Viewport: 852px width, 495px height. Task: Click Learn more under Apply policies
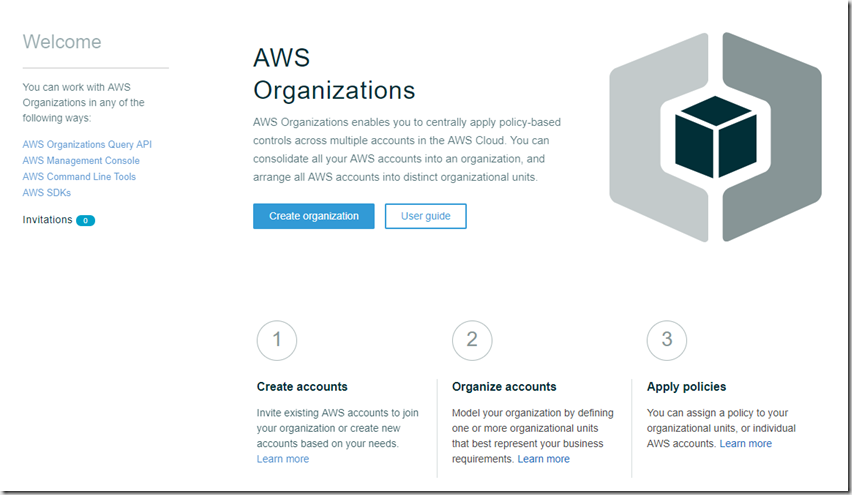746,444
